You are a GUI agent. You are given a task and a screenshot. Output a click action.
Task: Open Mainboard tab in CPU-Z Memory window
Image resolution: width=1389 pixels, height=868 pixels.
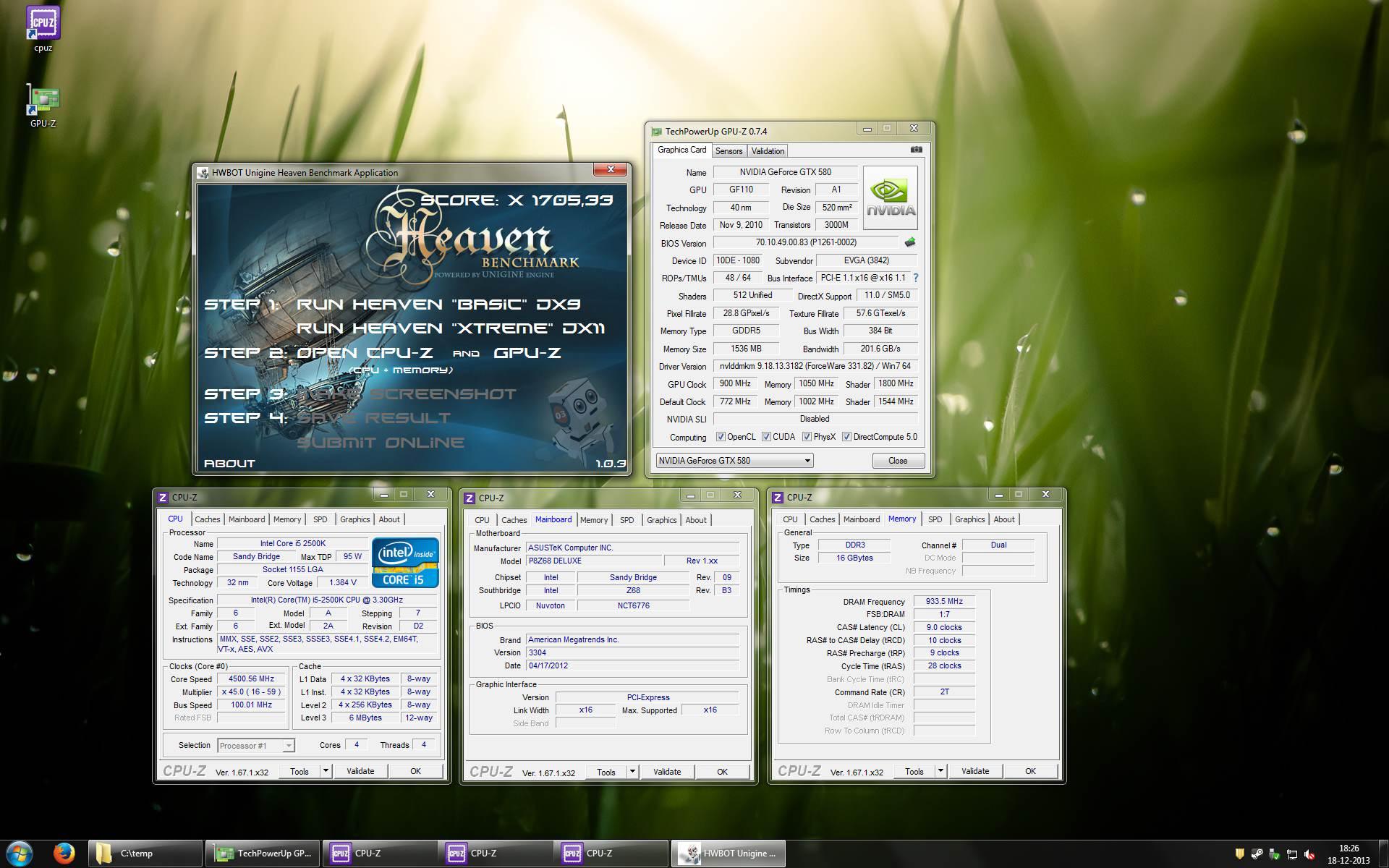[862, 519]
